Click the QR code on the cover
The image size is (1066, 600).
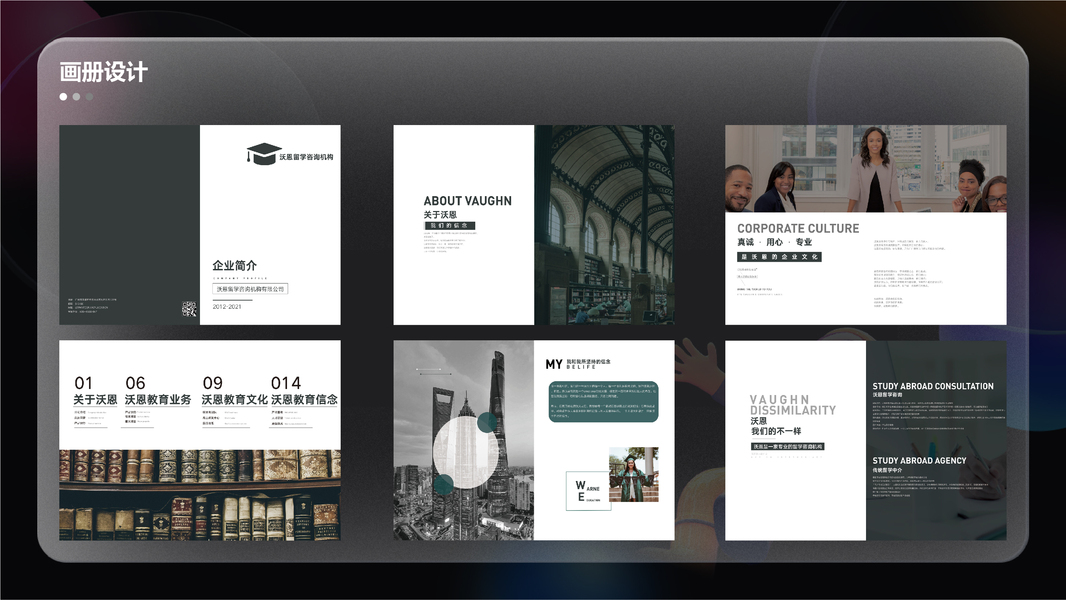(189, 309)
